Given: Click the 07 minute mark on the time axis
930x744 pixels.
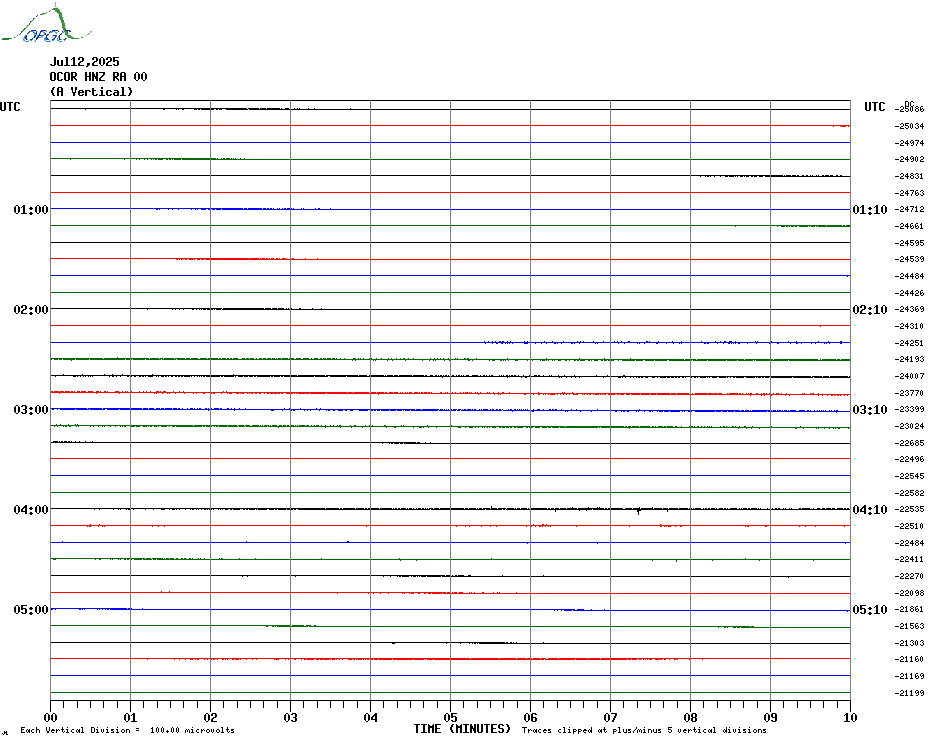Looking at the screenshot, I should point(610,717).
